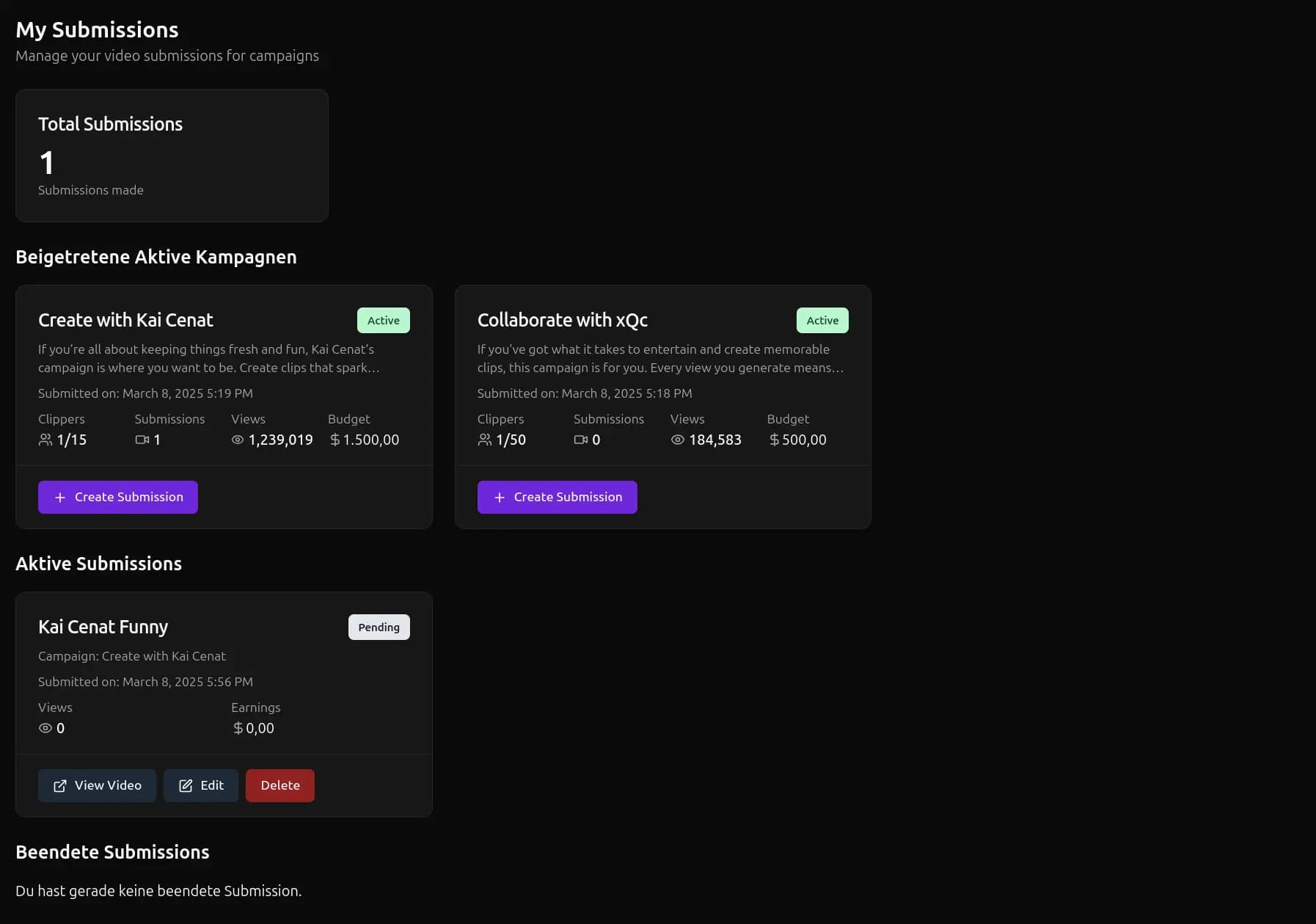Select the Active badge on Create with Kai Cenat
Image resolution: width=1316 pixels, height=924 pixels.
click(x=383, y=320)
